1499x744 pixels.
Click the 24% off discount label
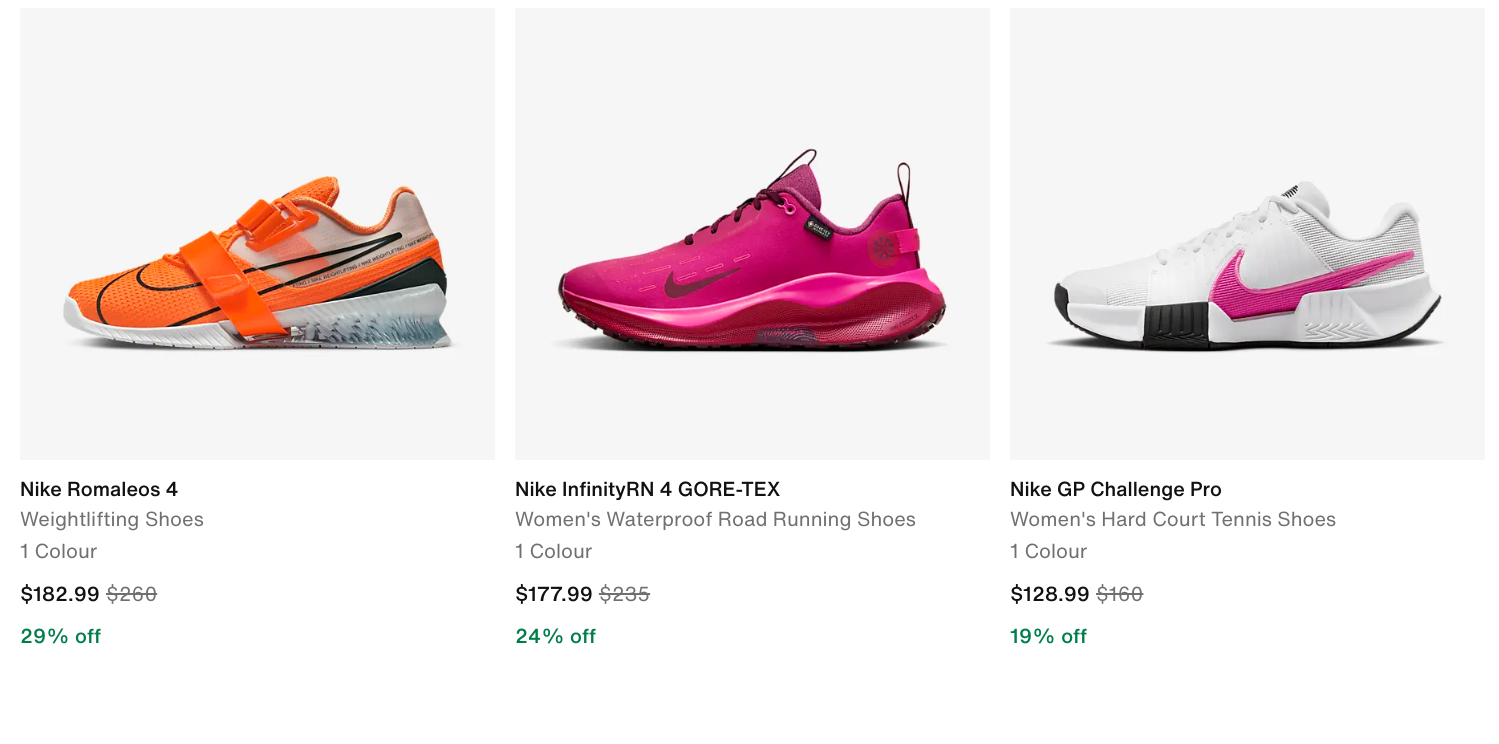(x=555, y=636)
